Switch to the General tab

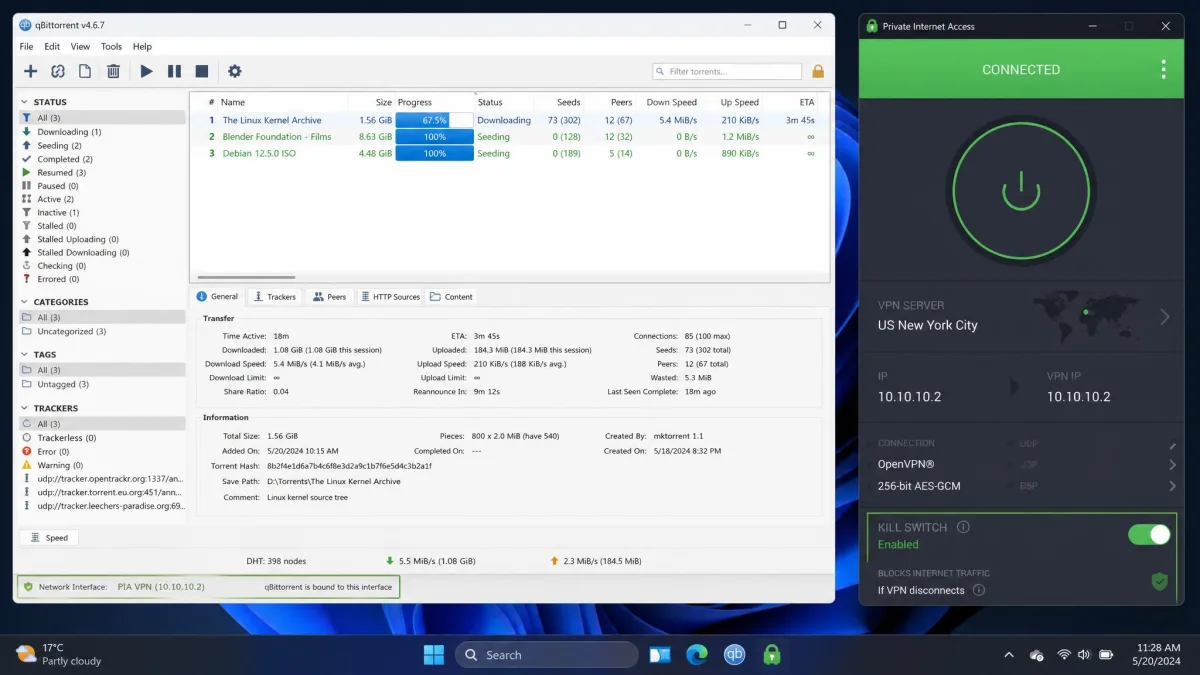[217, 297]
